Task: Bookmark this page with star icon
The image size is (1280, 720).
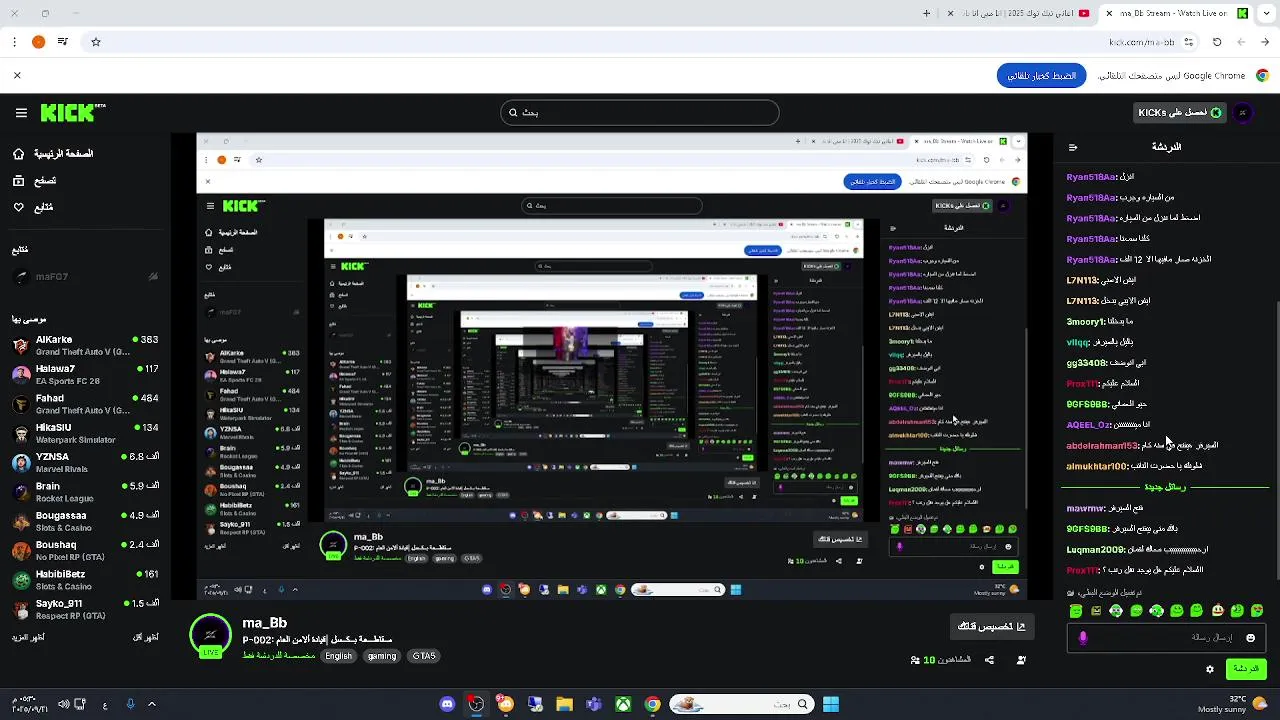Action: (96, 42)
